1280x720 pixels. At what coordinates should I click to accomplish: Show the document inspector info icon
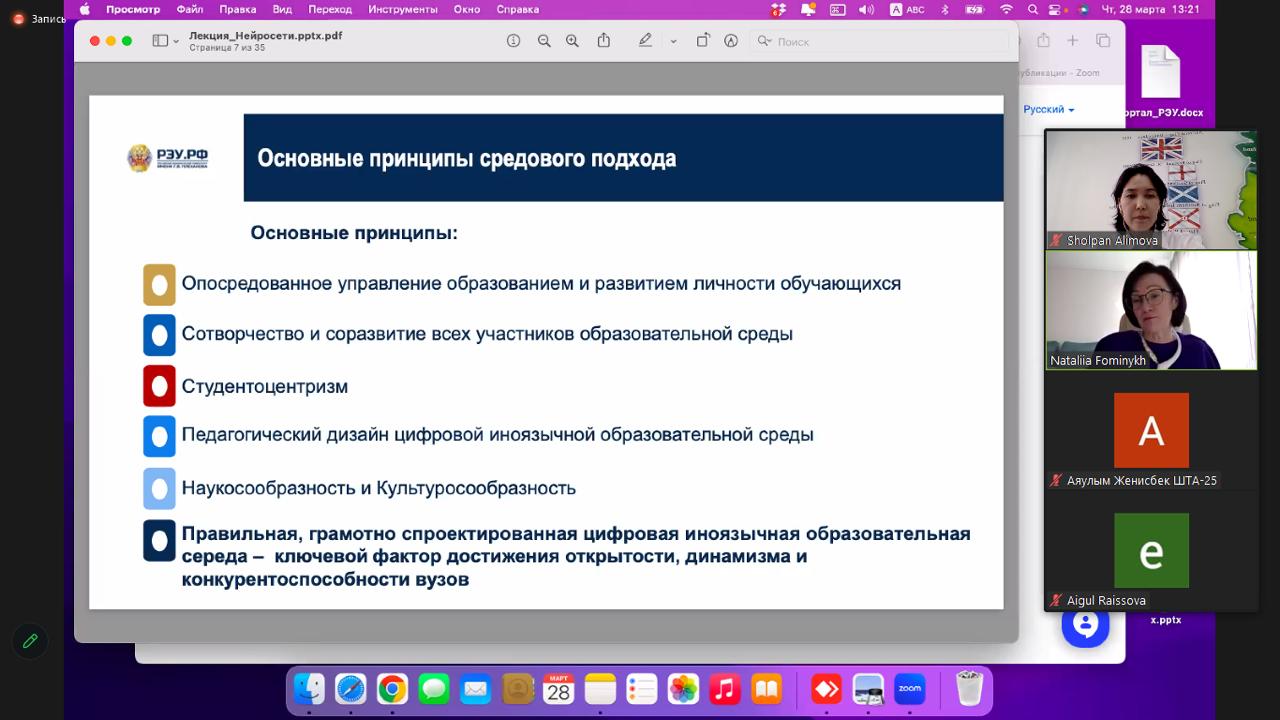tap(513, 41)
